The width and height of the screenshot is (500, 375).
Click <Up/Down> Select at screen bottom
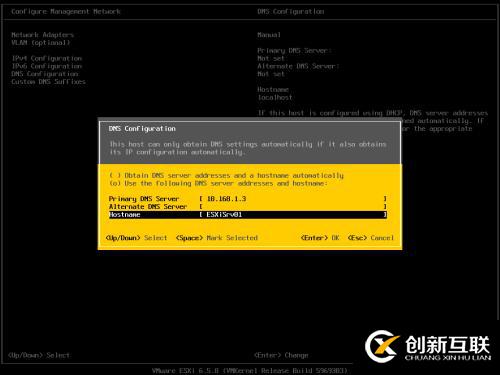pos(39,355)
